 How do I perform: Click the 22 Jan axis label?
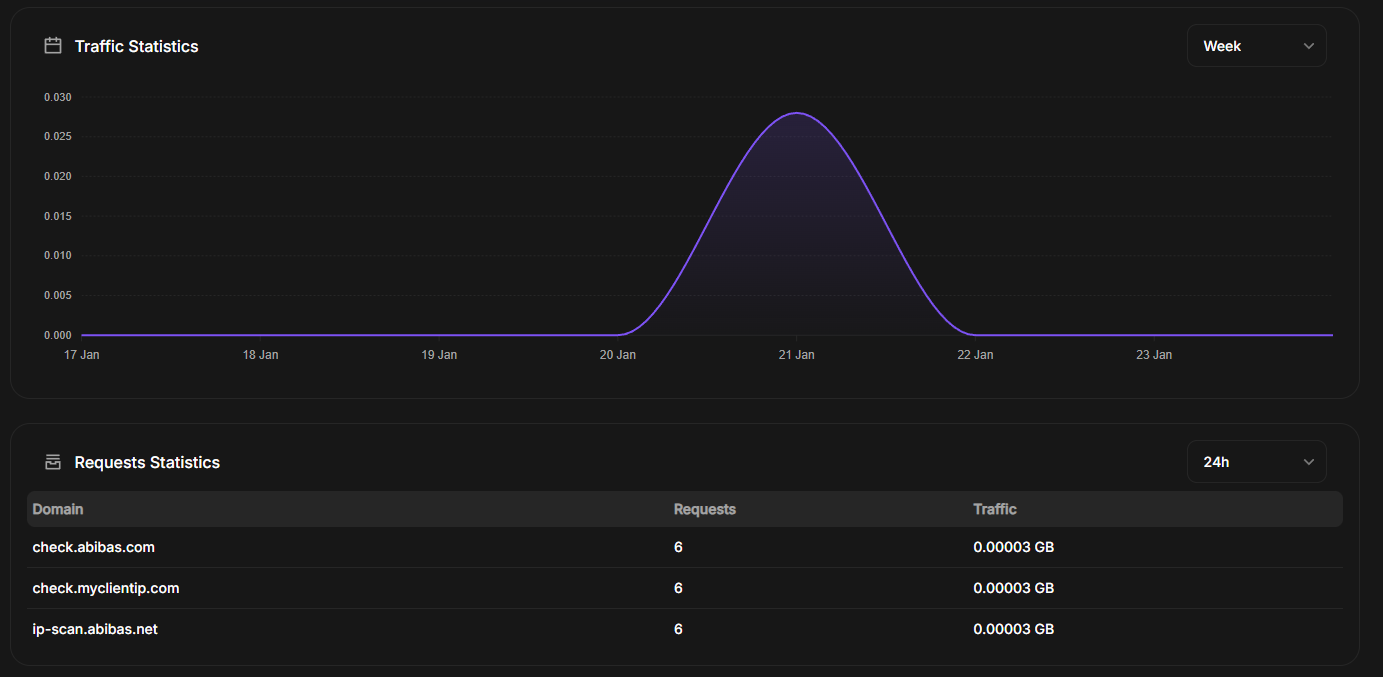[975, 355]
